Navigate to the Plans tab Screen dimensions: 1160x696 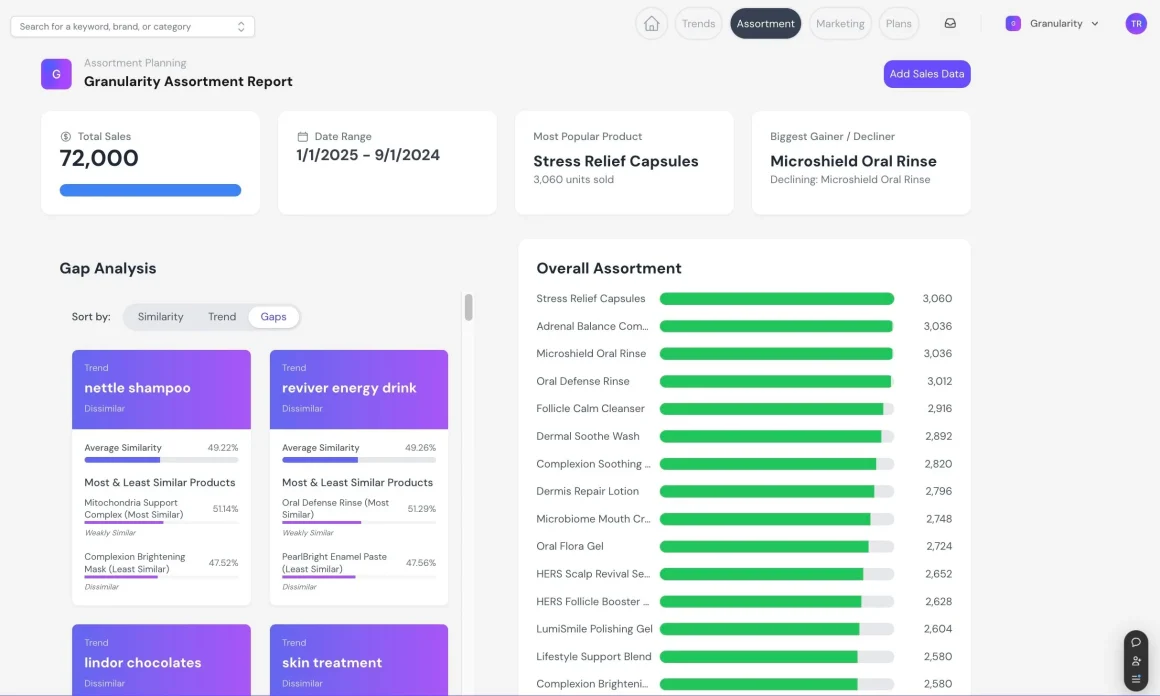(898, 24)
